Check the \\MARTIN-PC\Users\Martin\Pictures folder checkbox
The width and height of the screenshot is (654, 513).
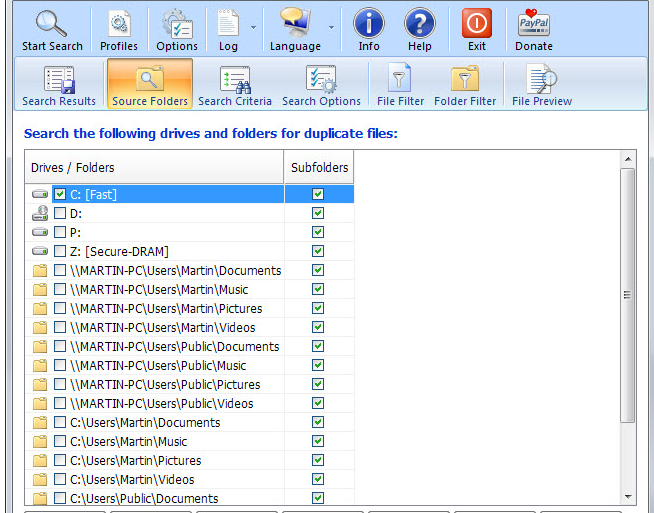click(x=60, y=308)
